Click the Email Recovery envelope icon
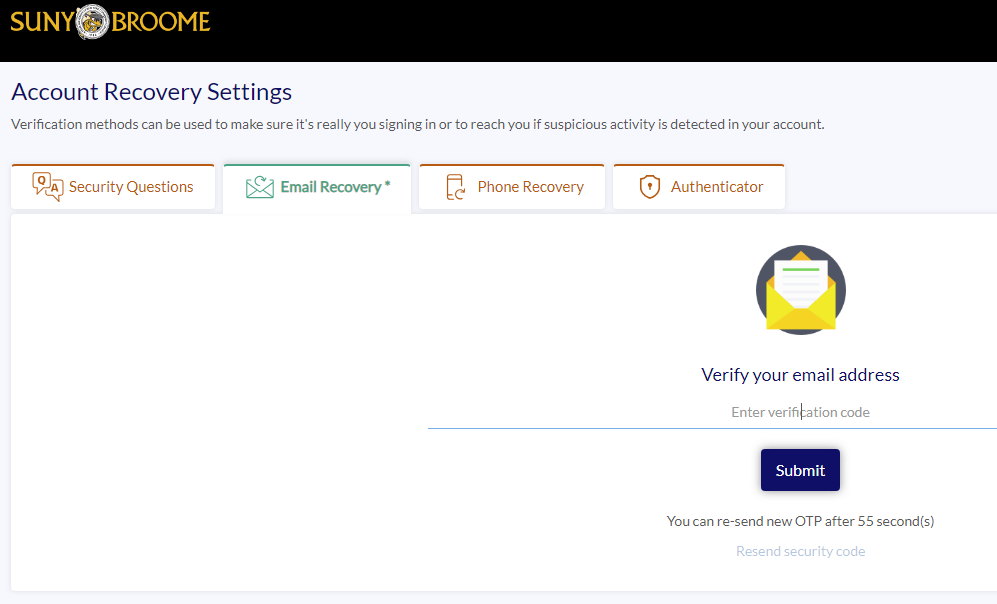This screenshot has height=604, width=997. [x=259, y=188]
